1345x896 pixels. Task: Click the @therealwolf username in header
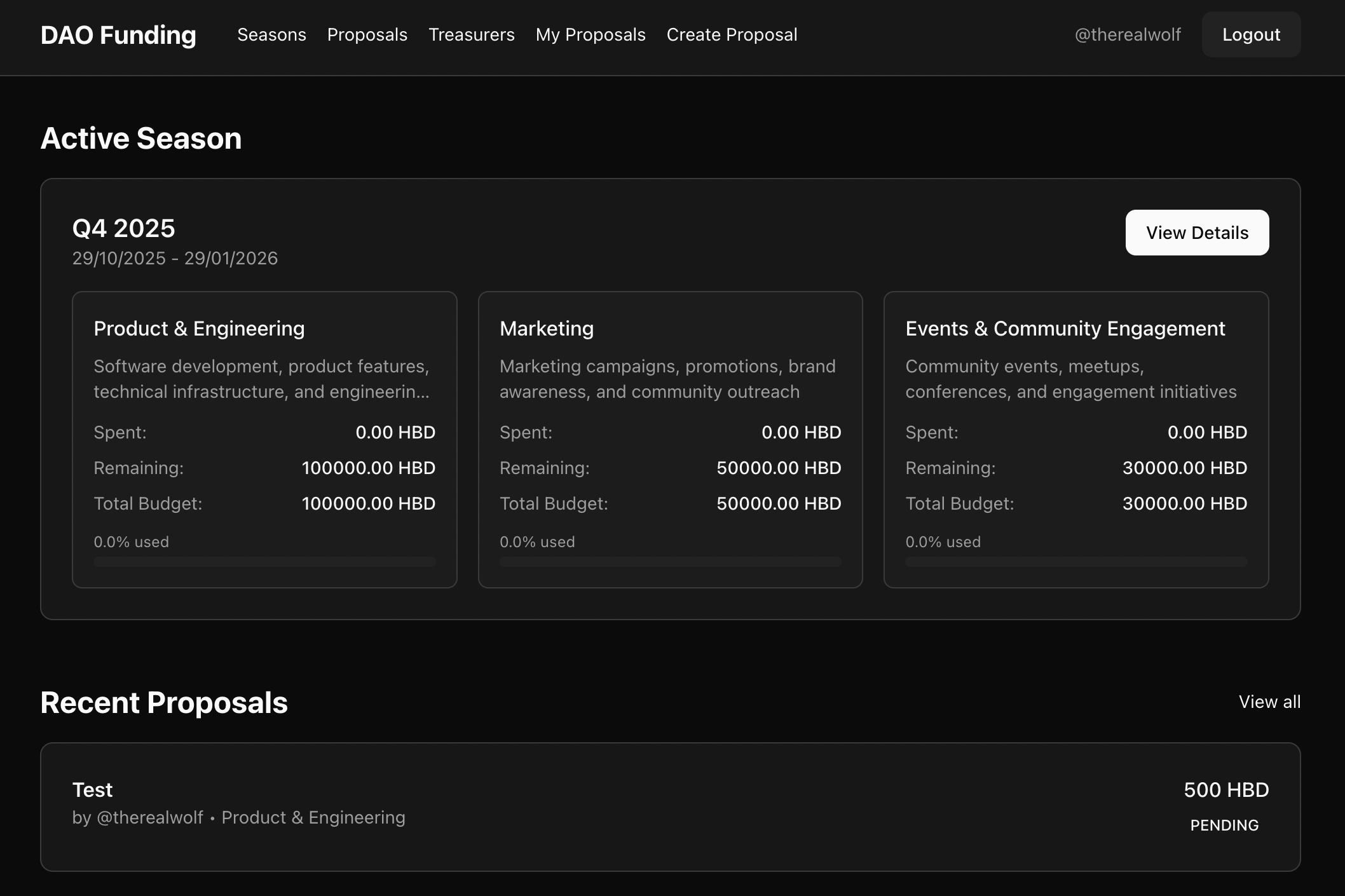point(1127,35)
